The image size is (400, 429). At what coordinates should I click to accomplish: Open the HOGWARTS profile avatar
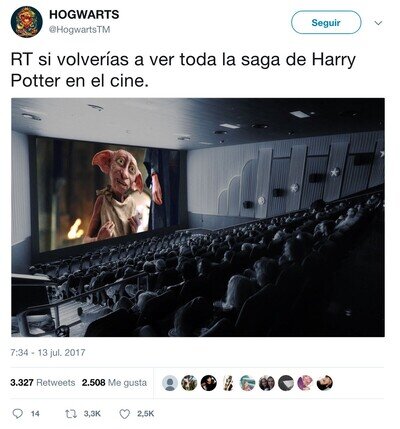click(26, 22)
